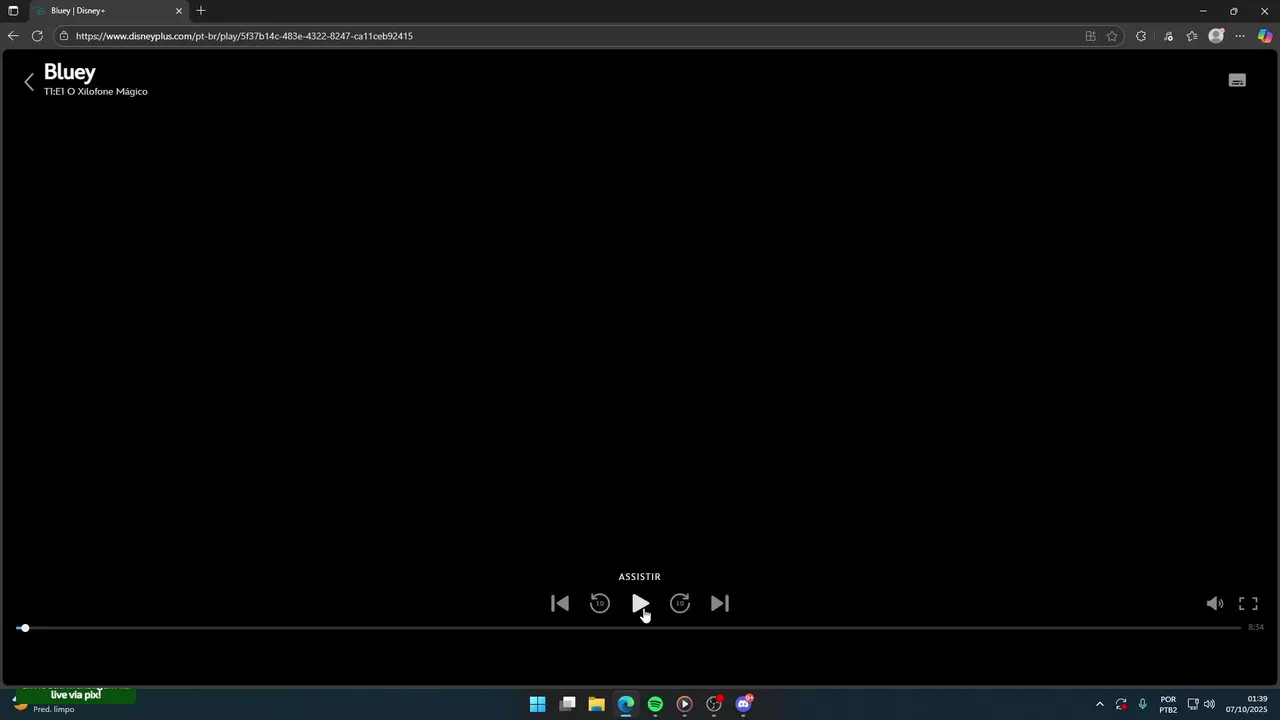1280x720 pixels.
Task: Go back from the Bluey player
Action: pos(29,81)
